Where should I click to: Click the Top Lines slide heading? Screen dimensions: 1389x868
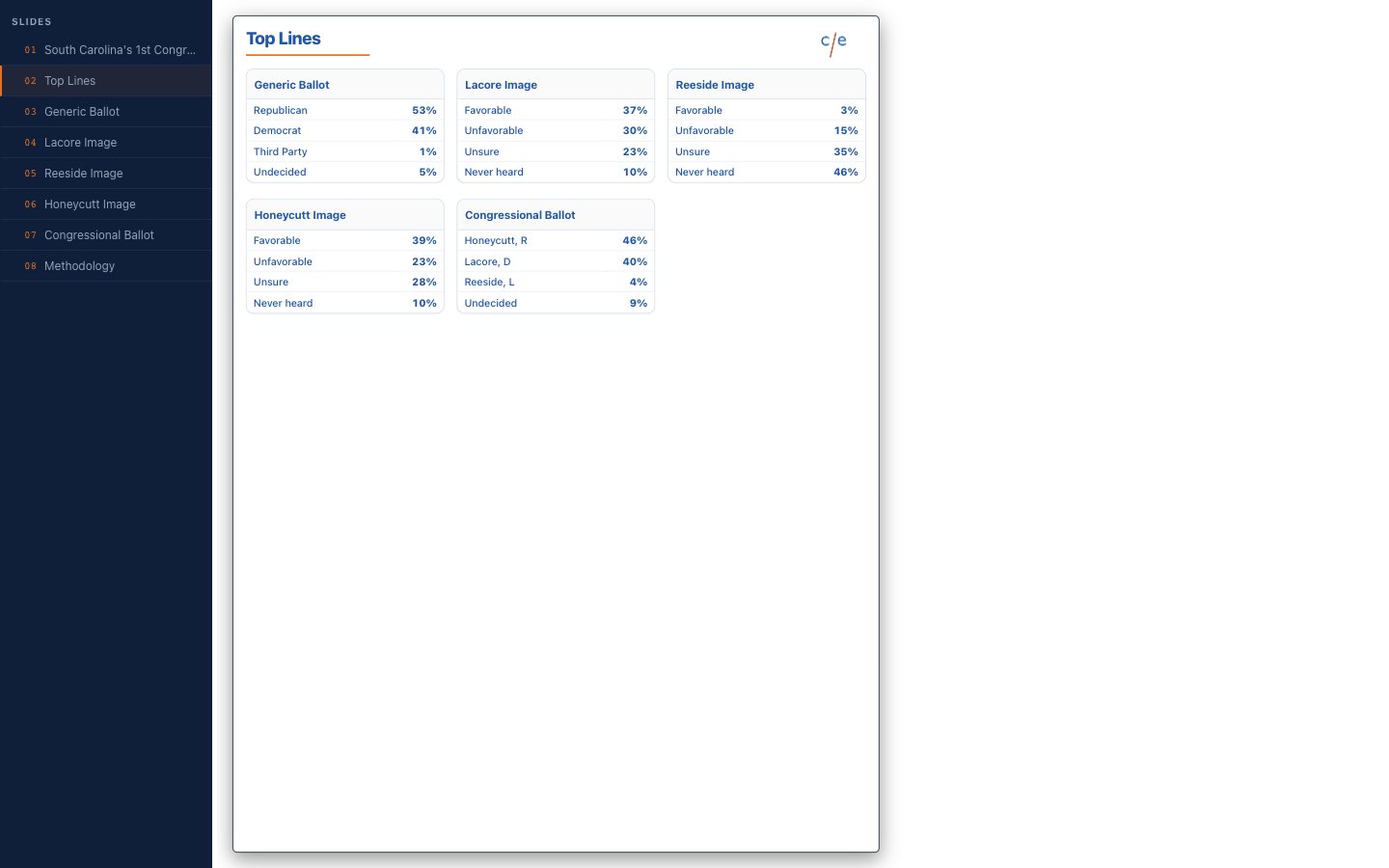(284, 39)
